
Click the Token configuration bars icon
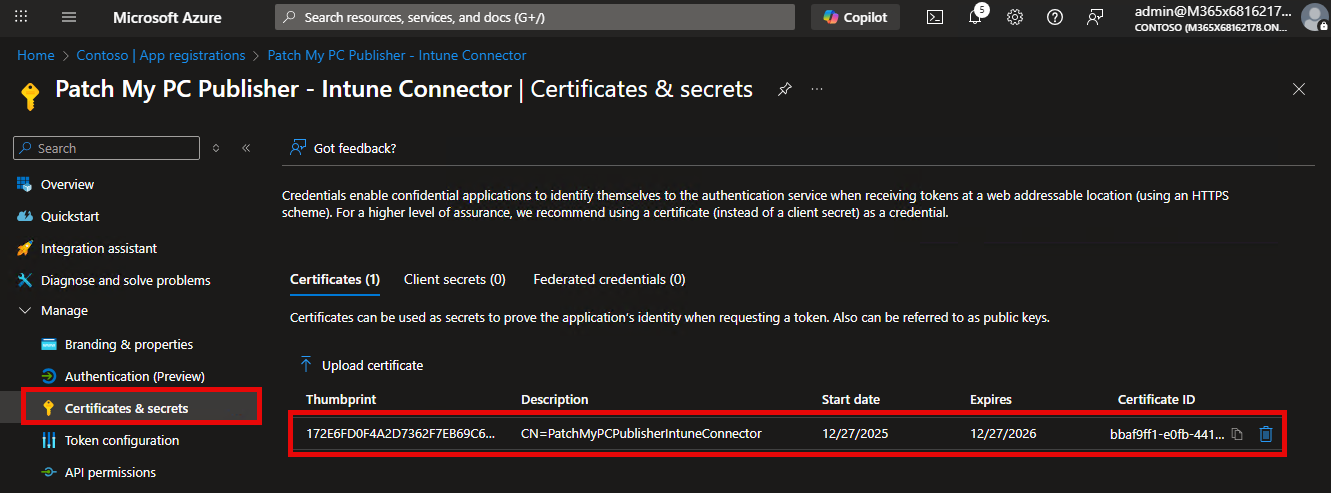49,440
